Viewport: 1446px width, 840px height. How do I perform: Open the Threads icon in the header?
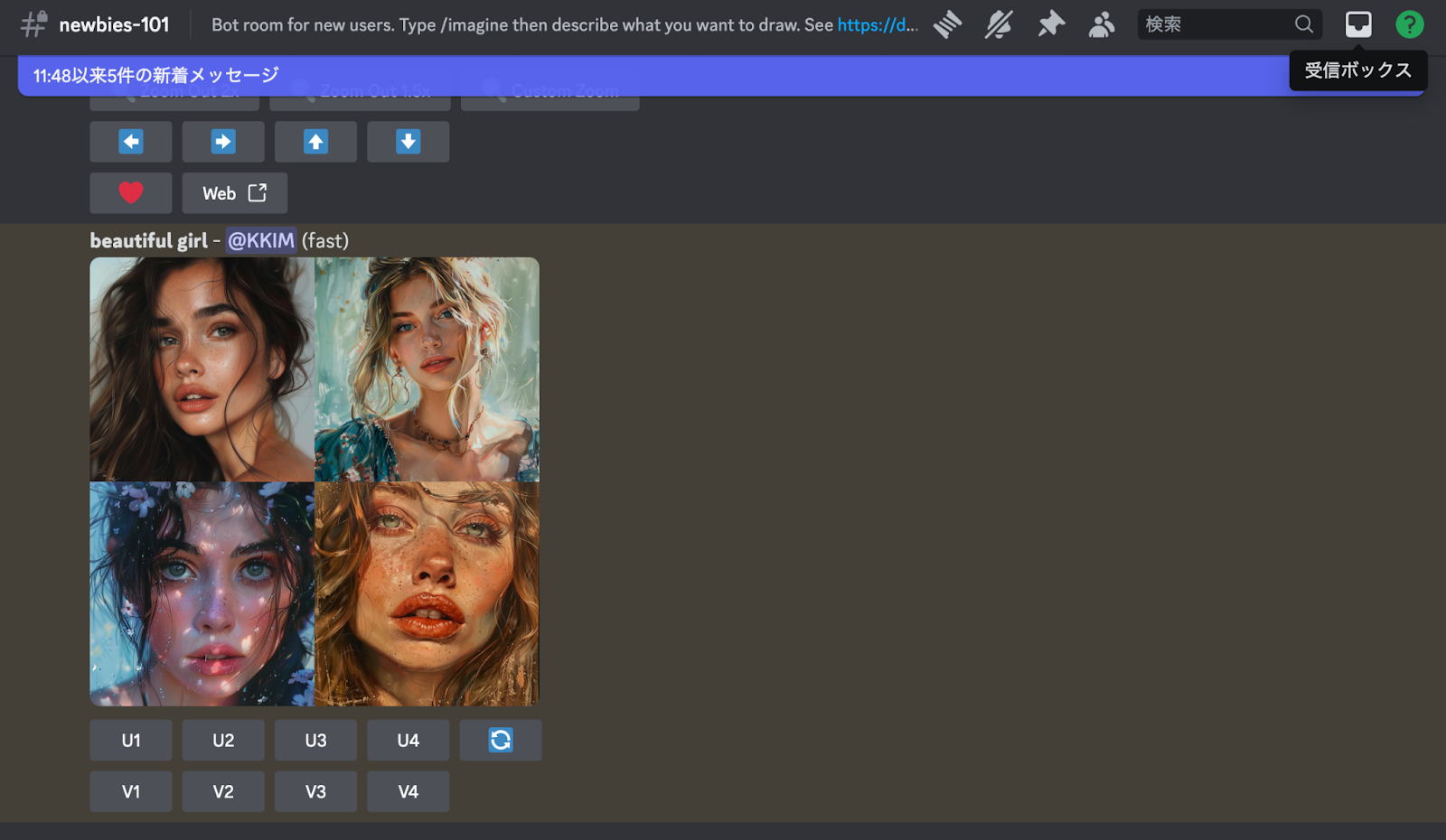(947, 24)
